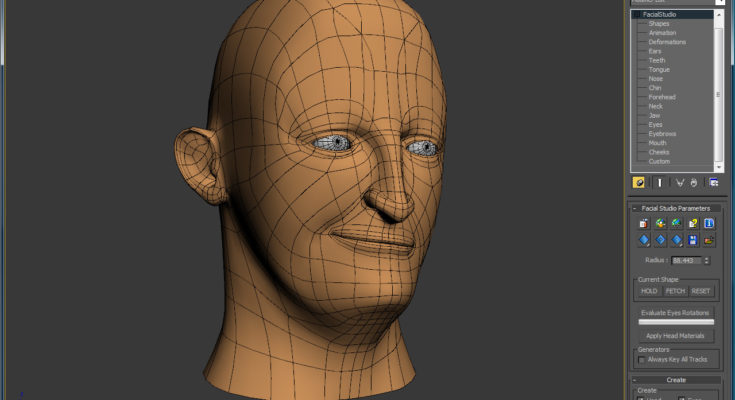Click the middle blue diamond icon
This screenshot has height=400, width=735.
[x=660, y=240]
